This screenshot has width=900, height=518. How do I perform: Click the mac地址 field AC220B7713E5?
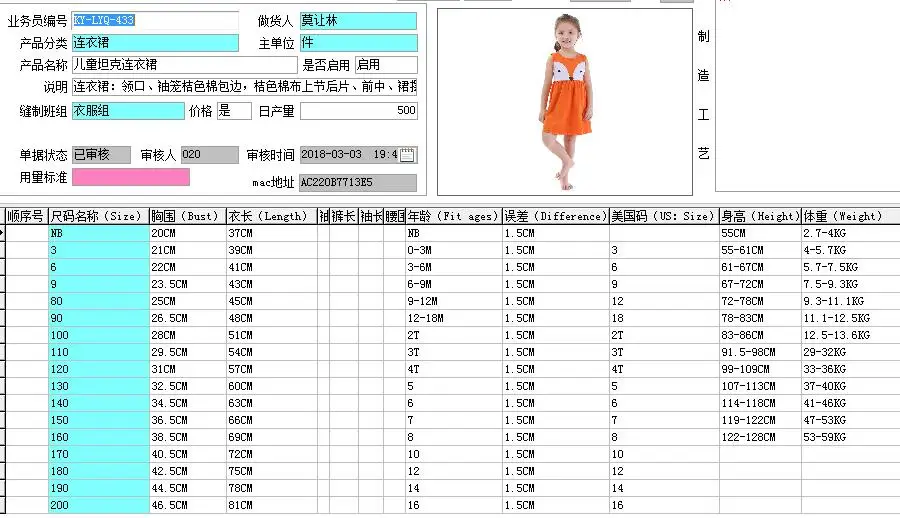coord(358,183)
